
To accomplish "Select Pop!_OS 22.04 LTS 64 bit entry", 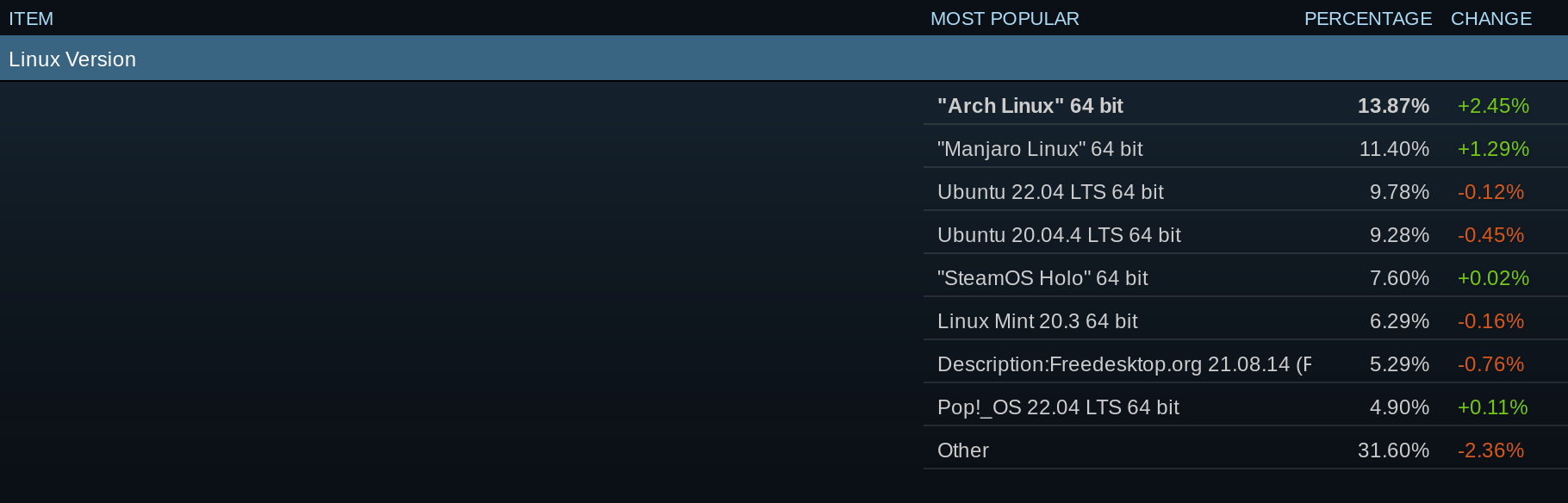I will [1058, 407].
